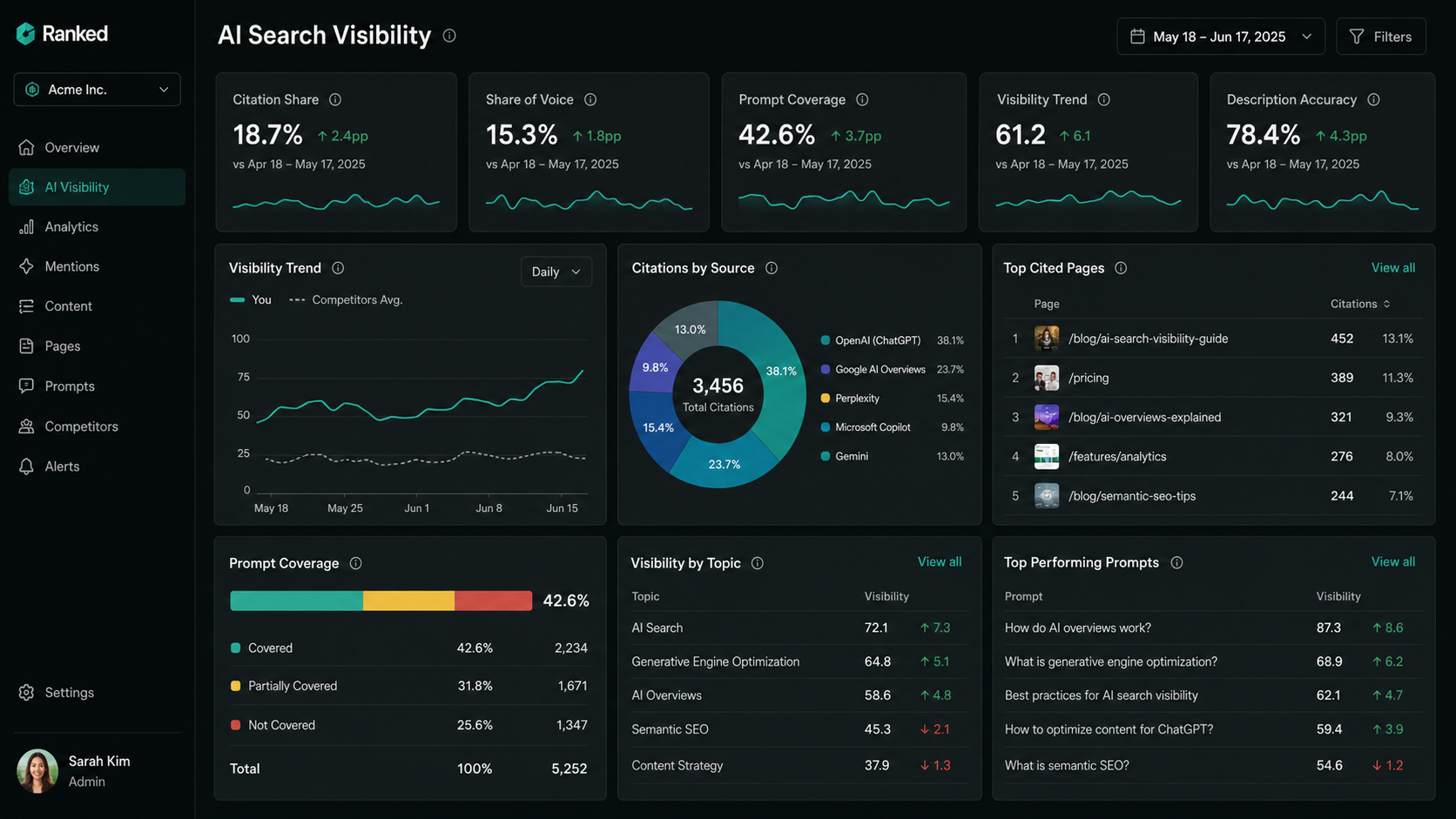This screenshot has height=819, width=1456.
Task: Click the 3,456 Total Citations donut center
Action: coord(718,394)
